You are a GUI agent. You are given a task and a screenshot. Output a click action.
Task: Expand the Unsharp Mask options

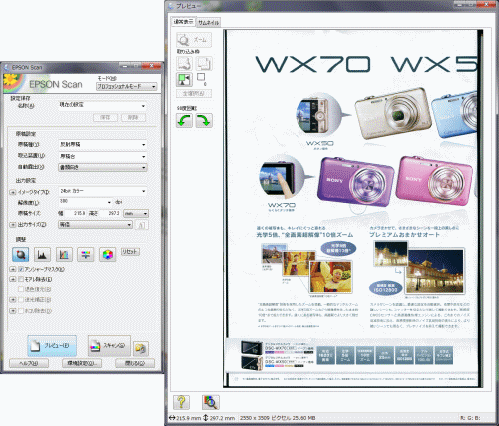(x=13, y=269)
